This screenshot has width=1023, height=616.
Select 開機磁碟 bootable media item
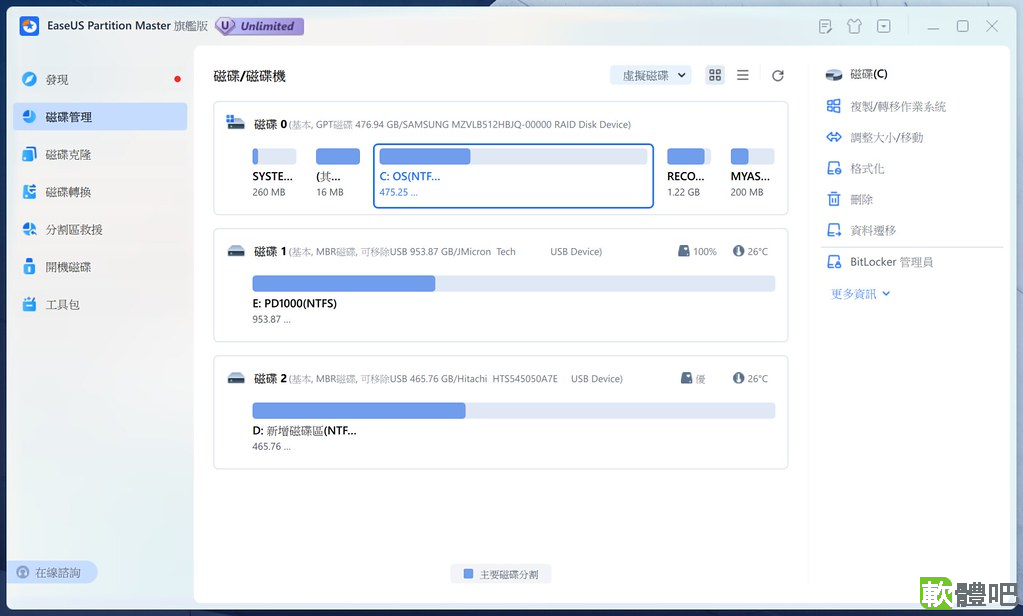coord(100,267)
